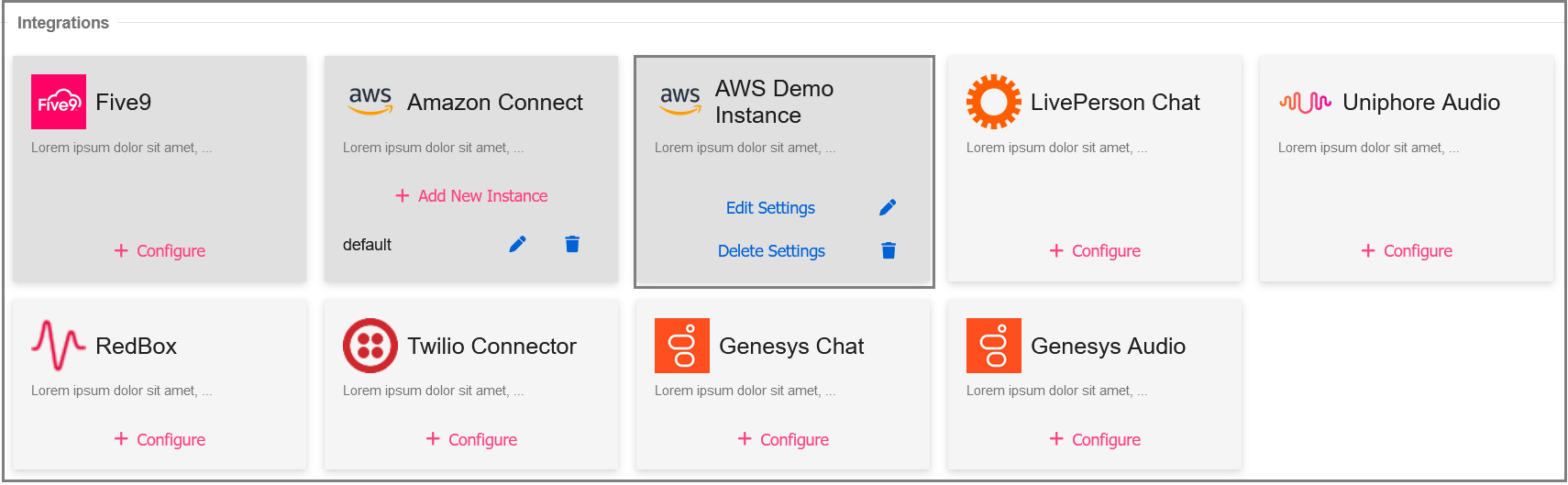Click the Genesys Chat logo
1568x485 pixels.
point(682,346)
